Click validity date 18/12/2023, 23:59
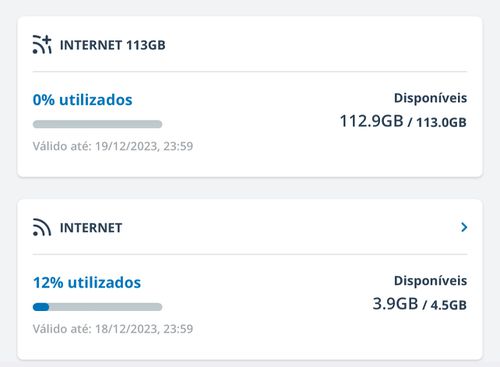This screenshot has height=367, width=500. click(x=144, y=329)
